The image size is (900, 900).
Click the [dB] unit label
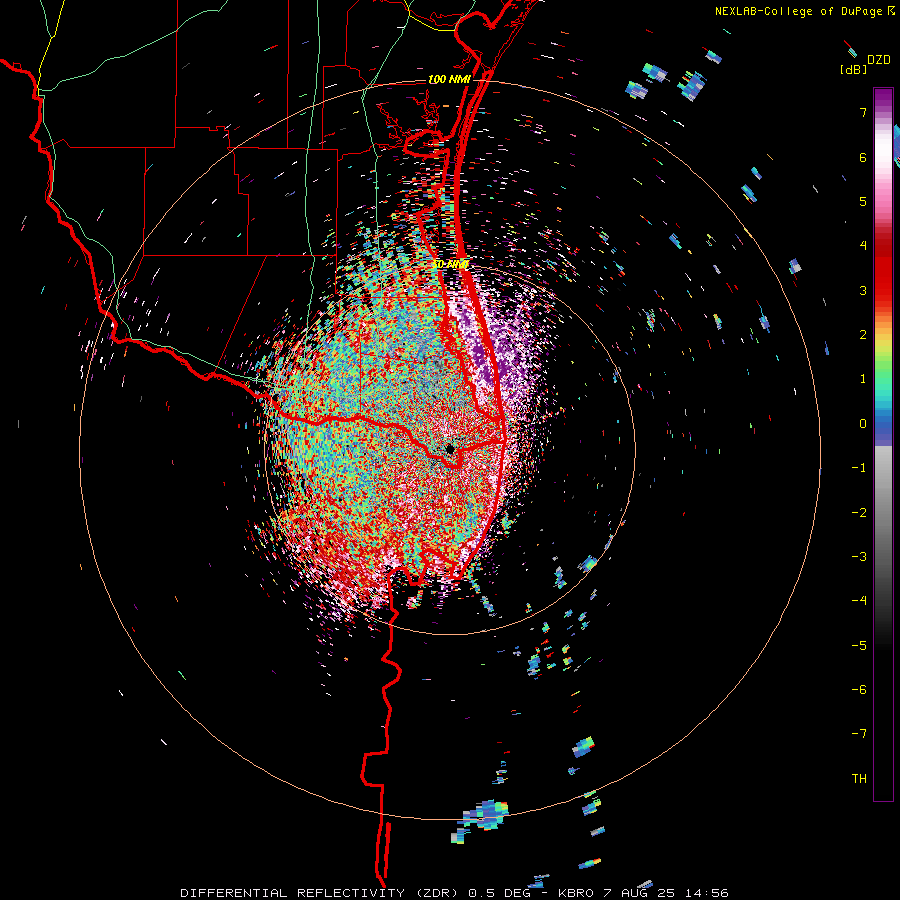853,69
